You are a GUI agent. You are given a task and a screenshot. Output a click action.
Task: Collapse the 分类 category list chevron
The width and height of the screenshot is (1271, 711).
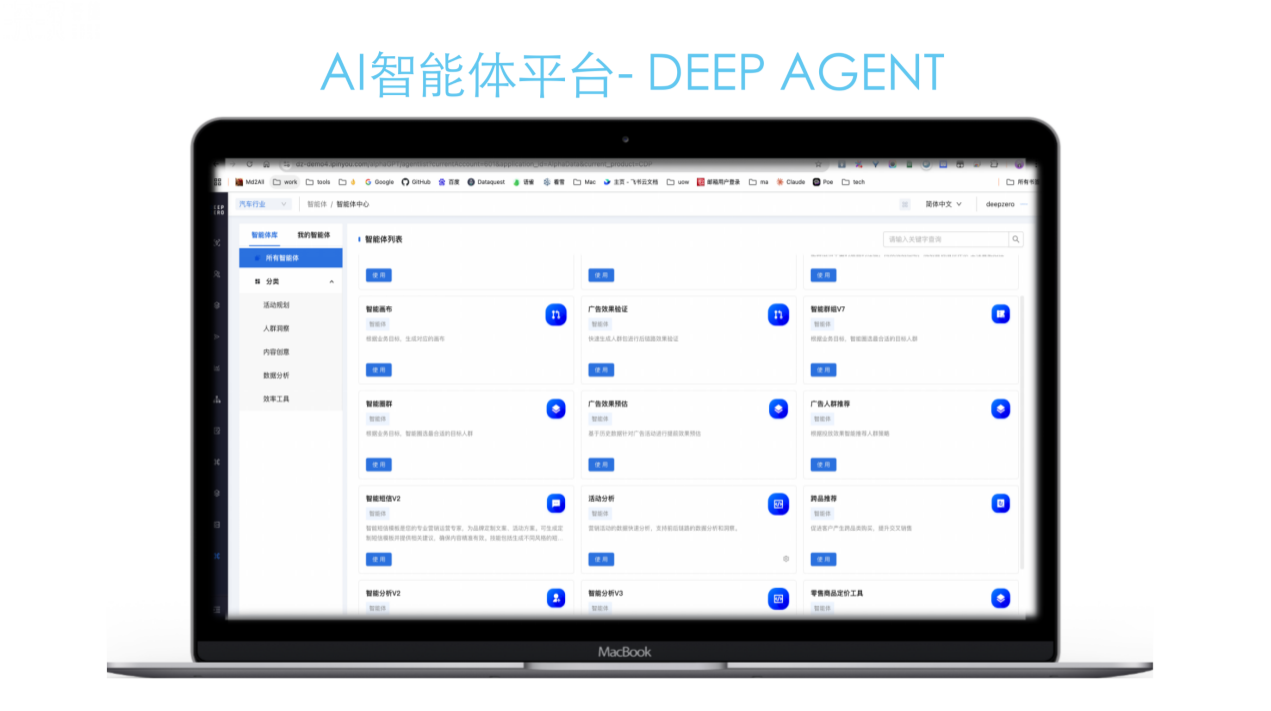click(x=331, y=281)
